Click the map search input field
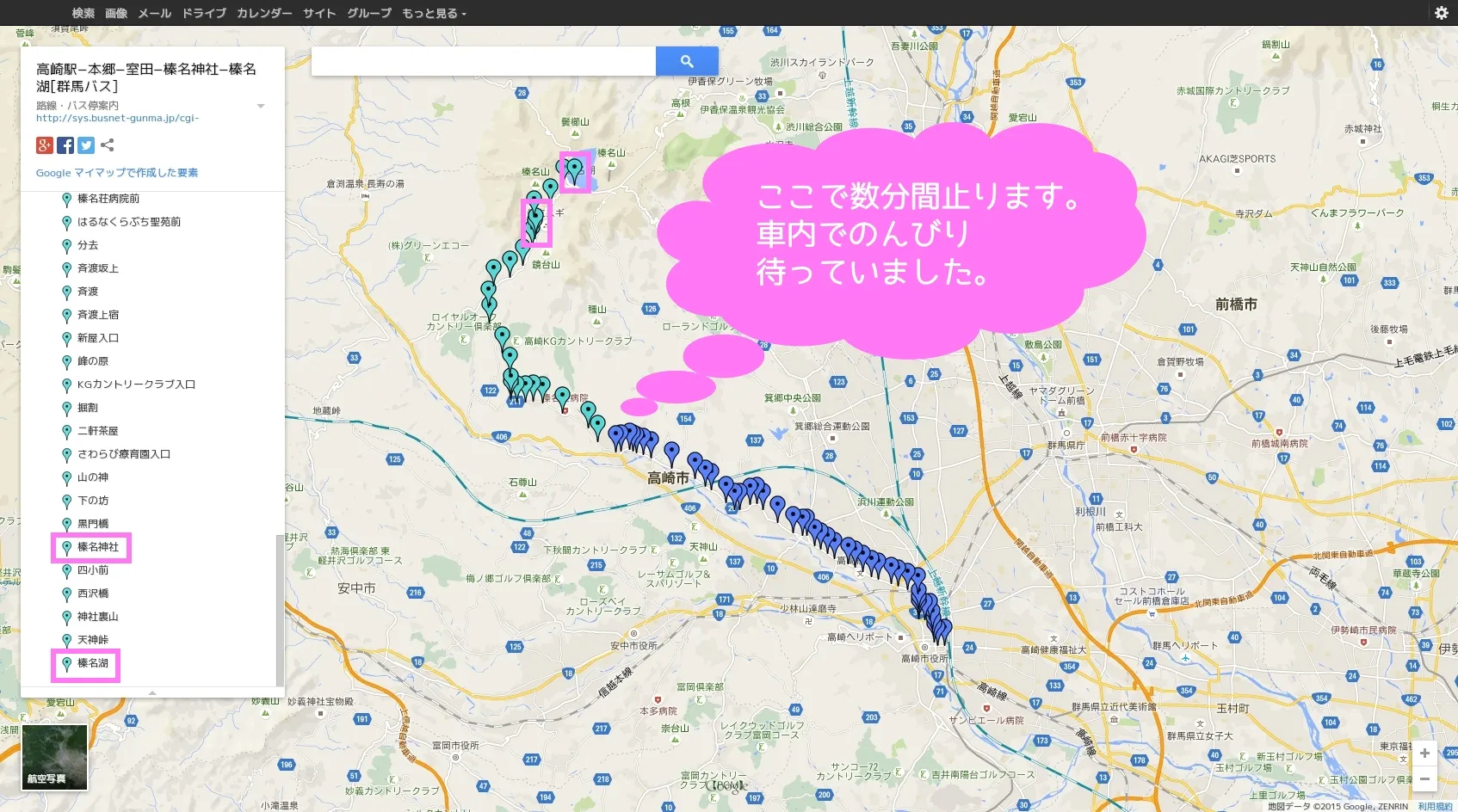The width and height of the screenshot is (1458, 812). tap(484, 61)
